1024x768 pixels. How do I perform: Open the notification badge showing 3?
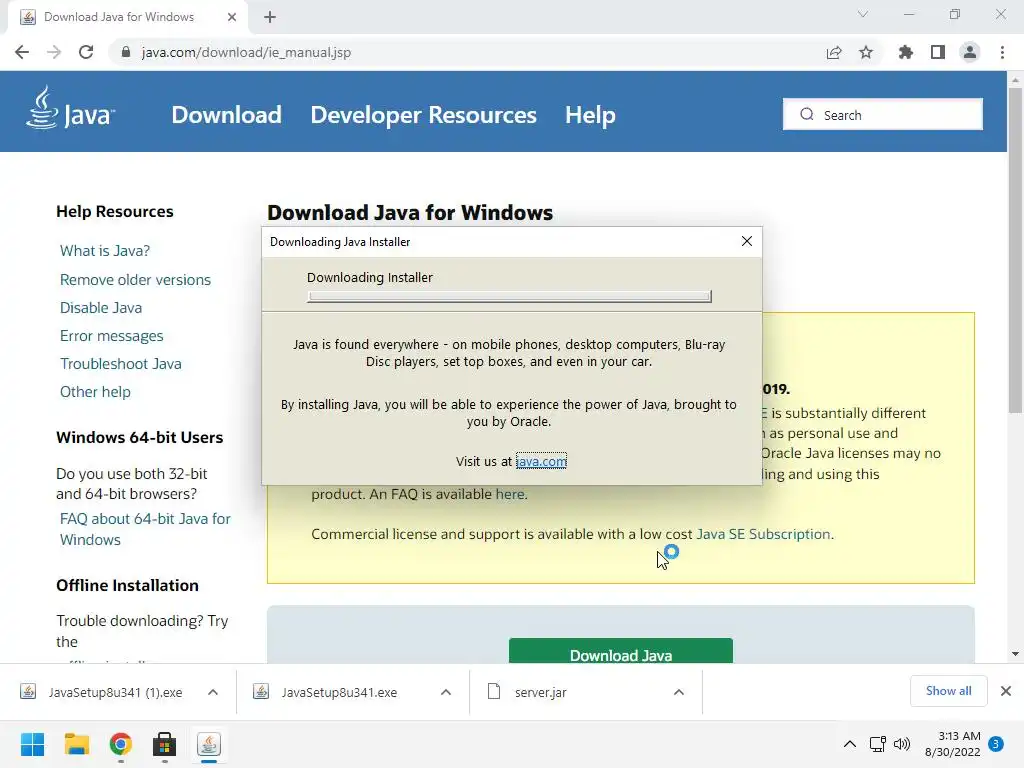tap(996, 744)
